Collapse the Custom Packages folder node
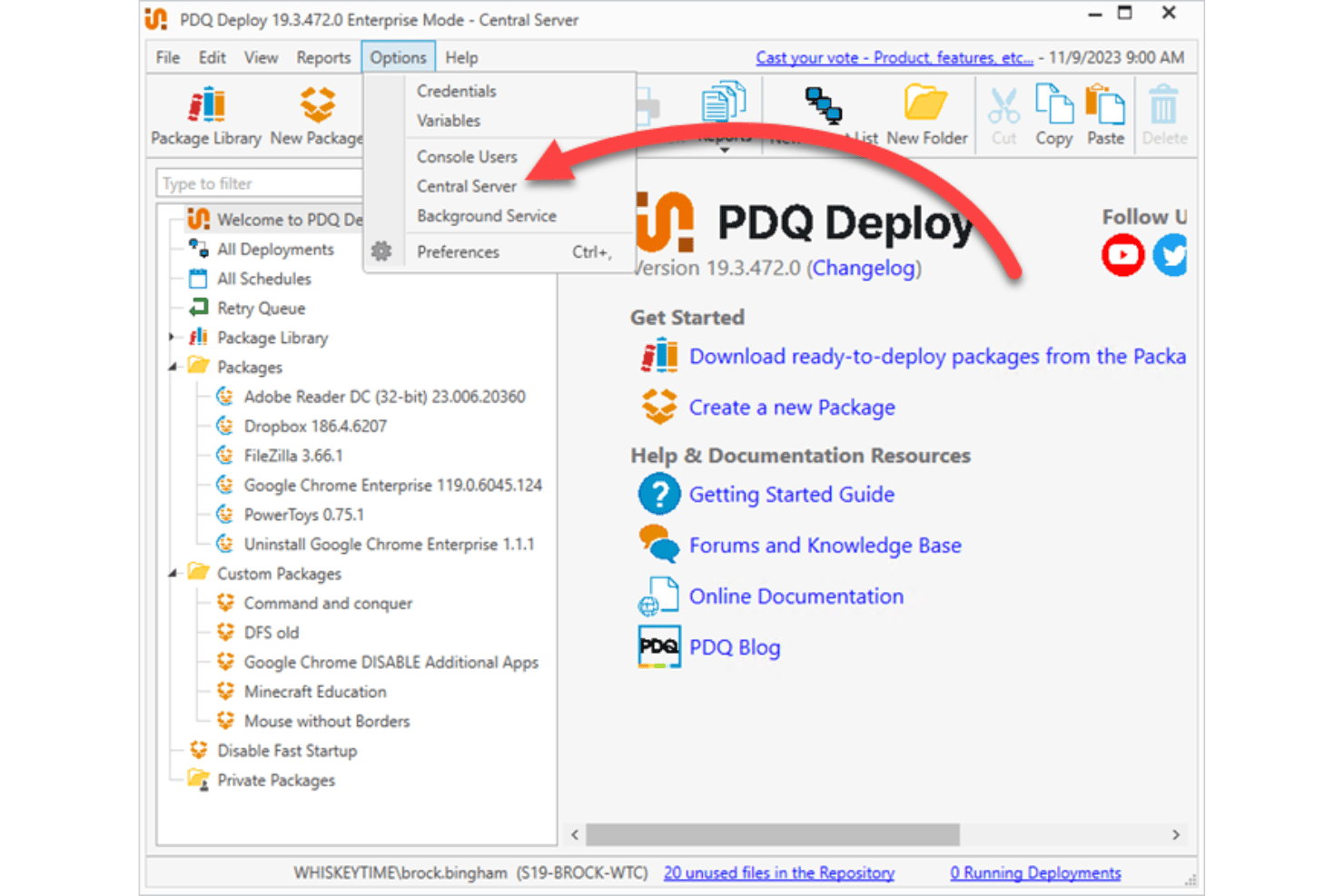This screenshot has width=1344, height=896. 173,574
